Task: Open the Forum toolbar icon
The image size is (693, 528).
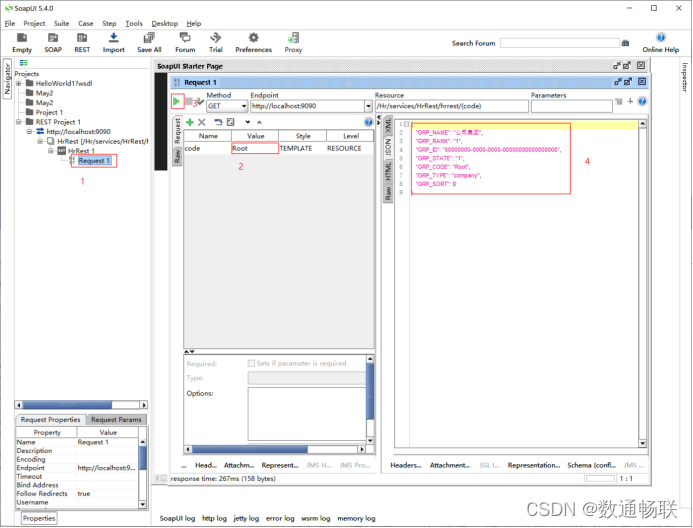Action: [x=185, y=43]
